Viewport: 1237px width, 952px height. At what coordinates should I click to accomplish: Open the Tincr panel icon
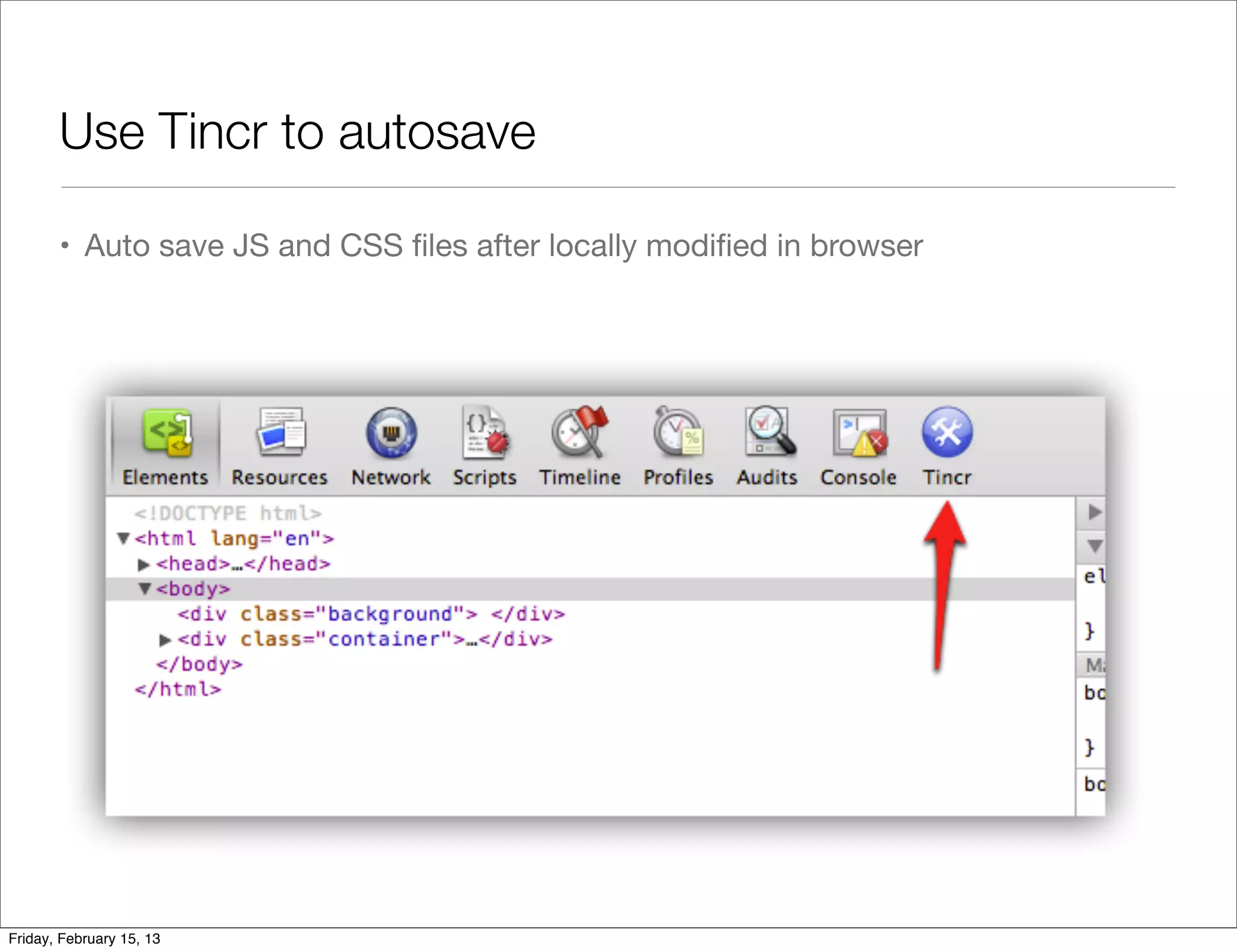[x=947, y=433]
